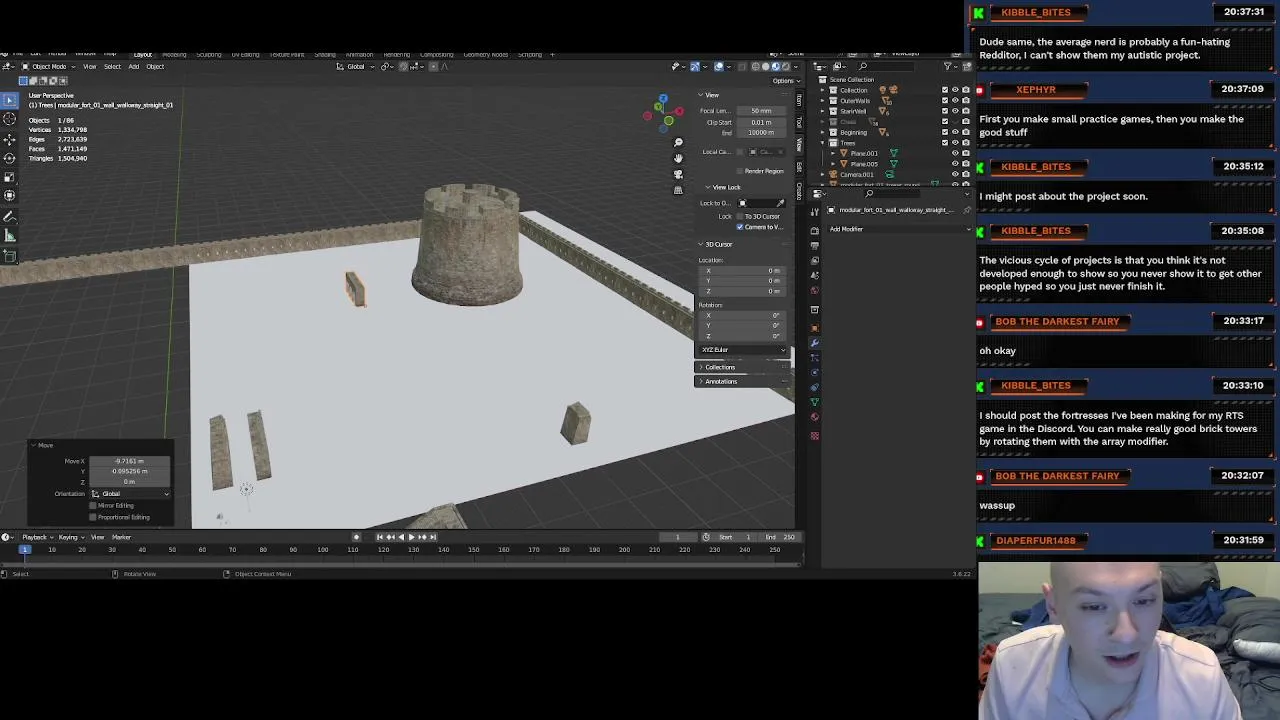Open the viewport Add menu
This screenshot has height=720, width=1280.
(x=133, y=66)
